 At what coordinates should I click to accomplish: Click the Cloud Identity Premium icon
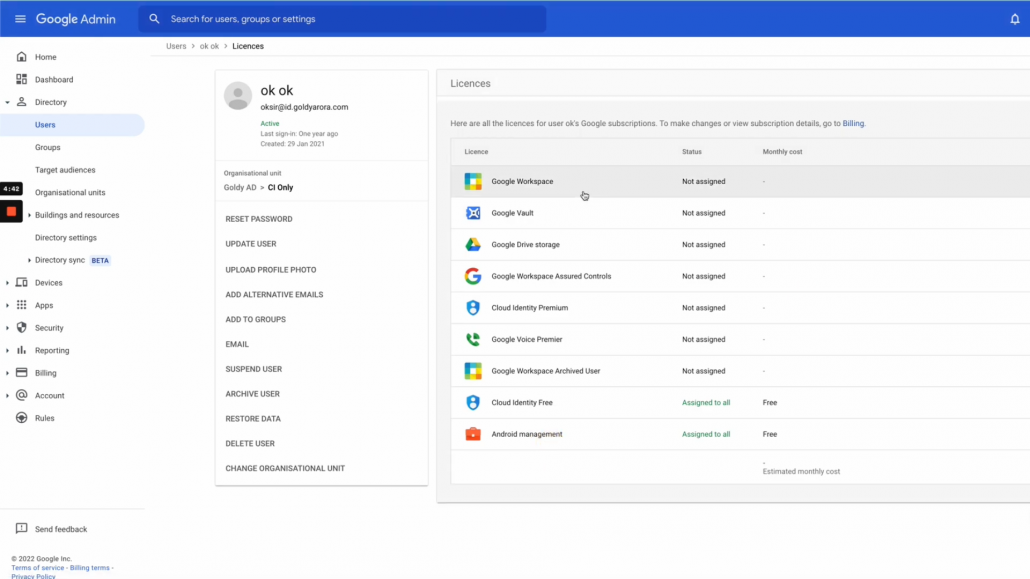point(473,308)
